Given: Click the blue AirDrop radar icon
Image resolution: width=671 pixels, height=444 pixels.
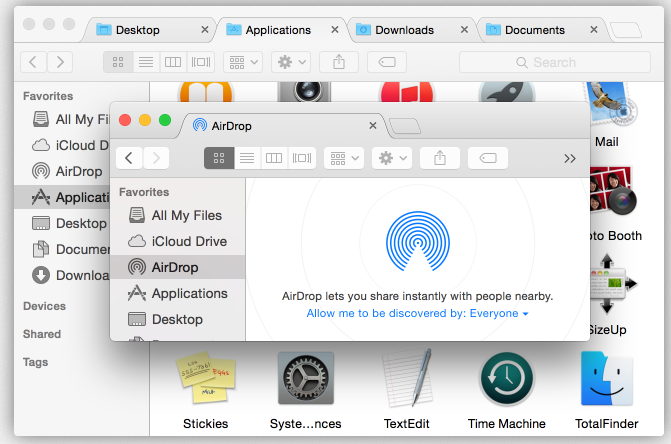Looking at the screenshot, I should pyautogui.click(x=418, y=242).
